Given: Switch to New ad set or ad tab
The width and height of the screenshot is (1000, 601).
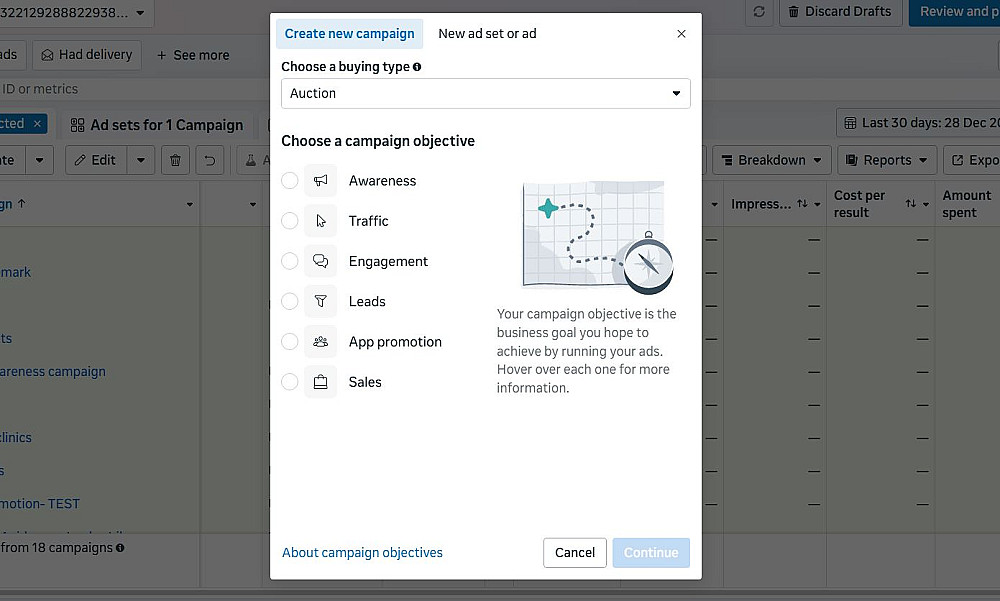Looking at the screenshot, I should pos(487,34).
